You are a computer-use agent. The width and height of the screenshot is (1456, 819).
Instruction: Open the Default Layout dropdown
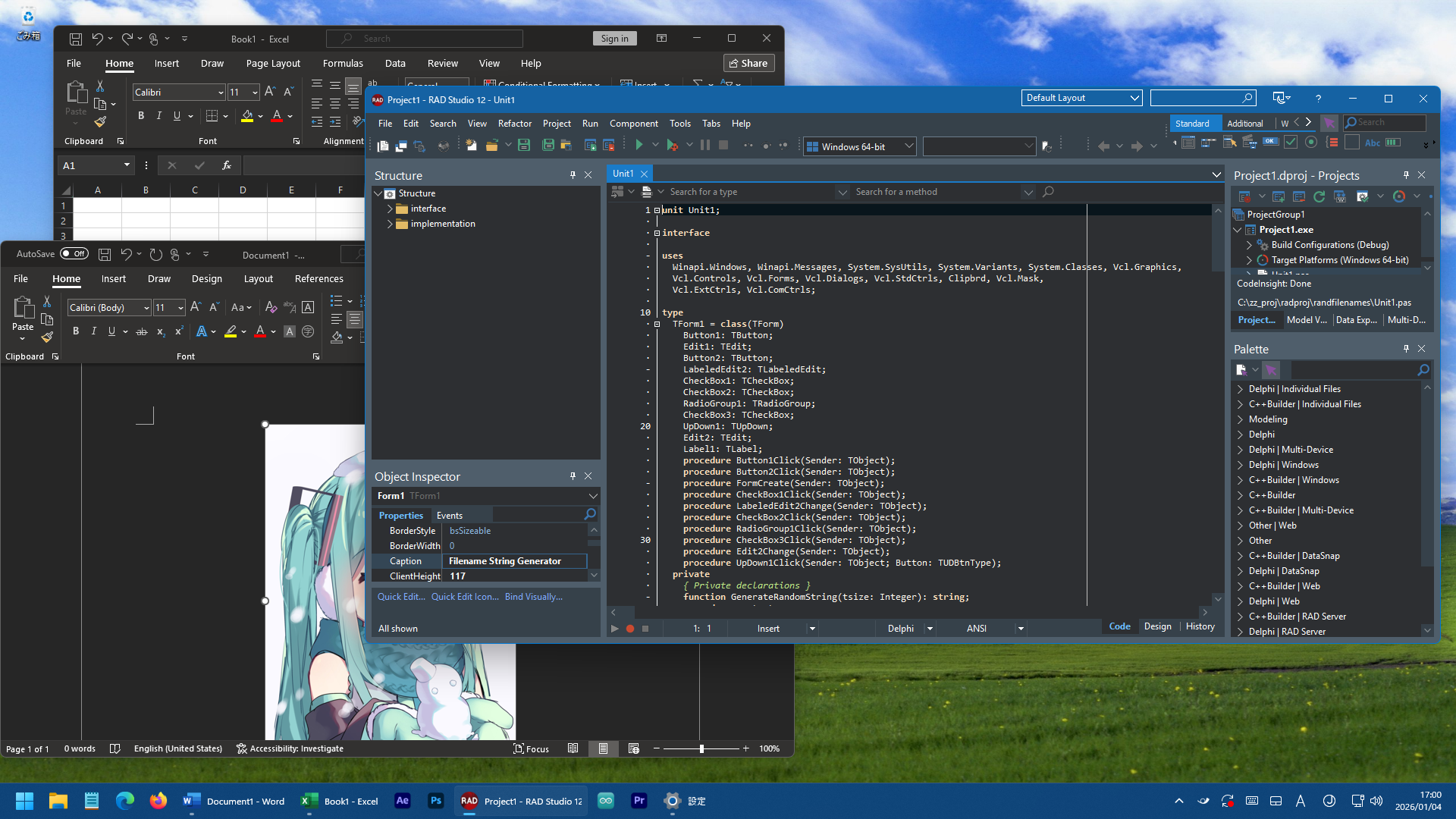pyautogui.click(x=1134, y=98)
